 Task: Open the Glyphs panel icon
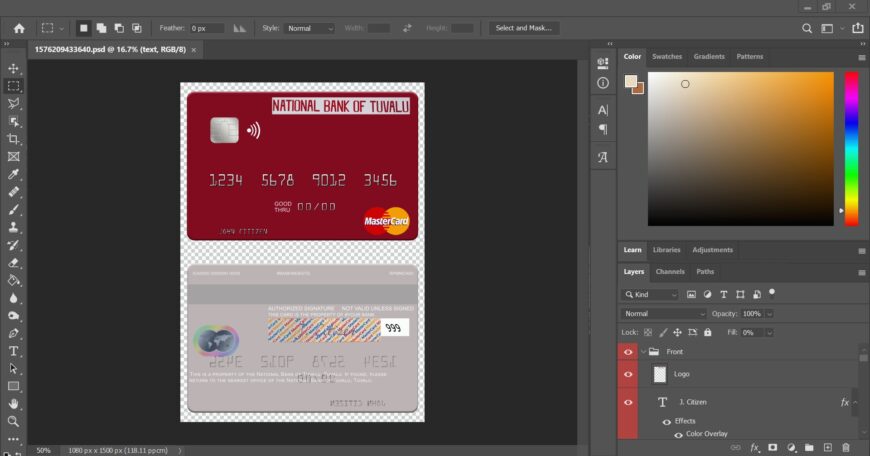tap(603, 157)
